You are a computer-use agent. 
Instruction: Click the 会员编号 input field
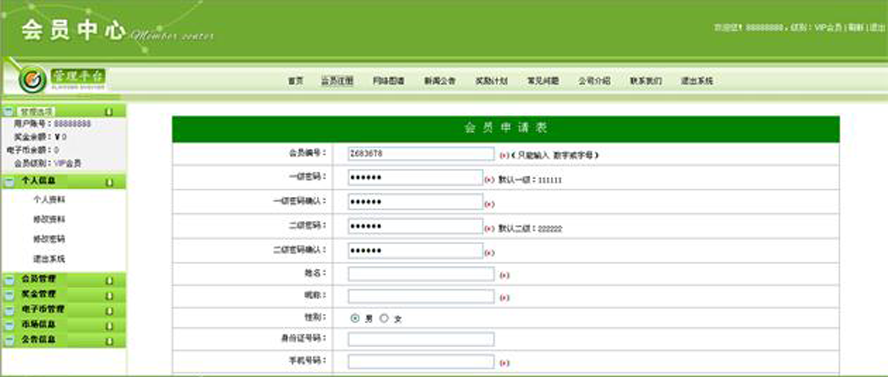(421, 154)
